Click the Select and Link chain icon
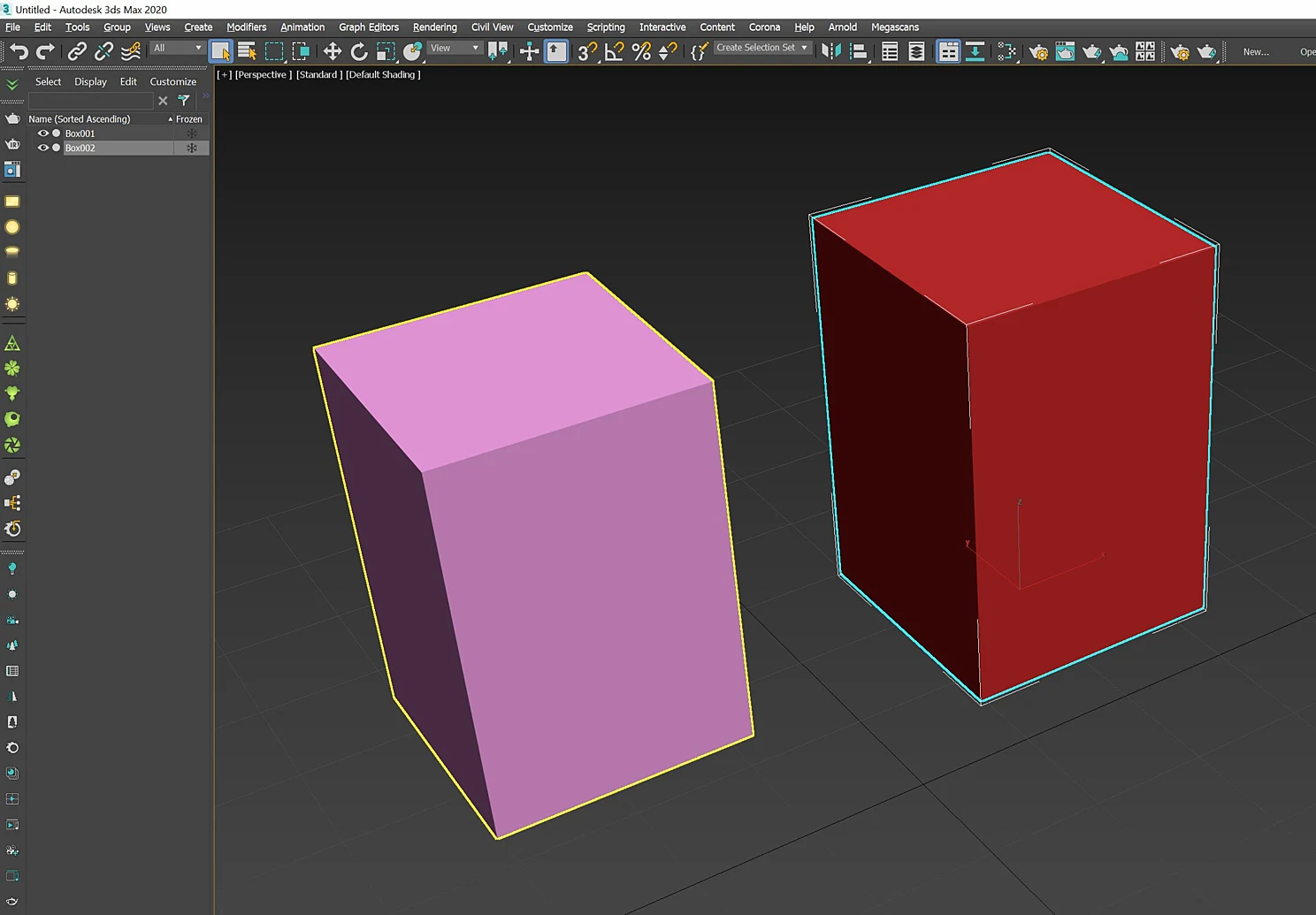 77,52
